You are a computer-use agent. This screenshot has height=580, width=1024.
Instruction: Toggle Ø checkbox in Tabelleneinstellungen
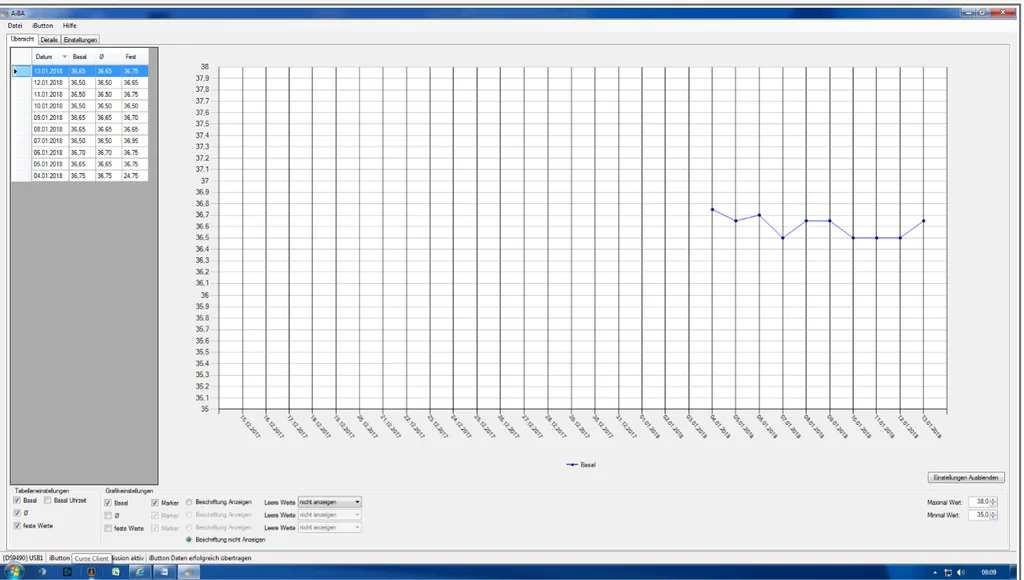pyautogui.click(x=17, y=513)
